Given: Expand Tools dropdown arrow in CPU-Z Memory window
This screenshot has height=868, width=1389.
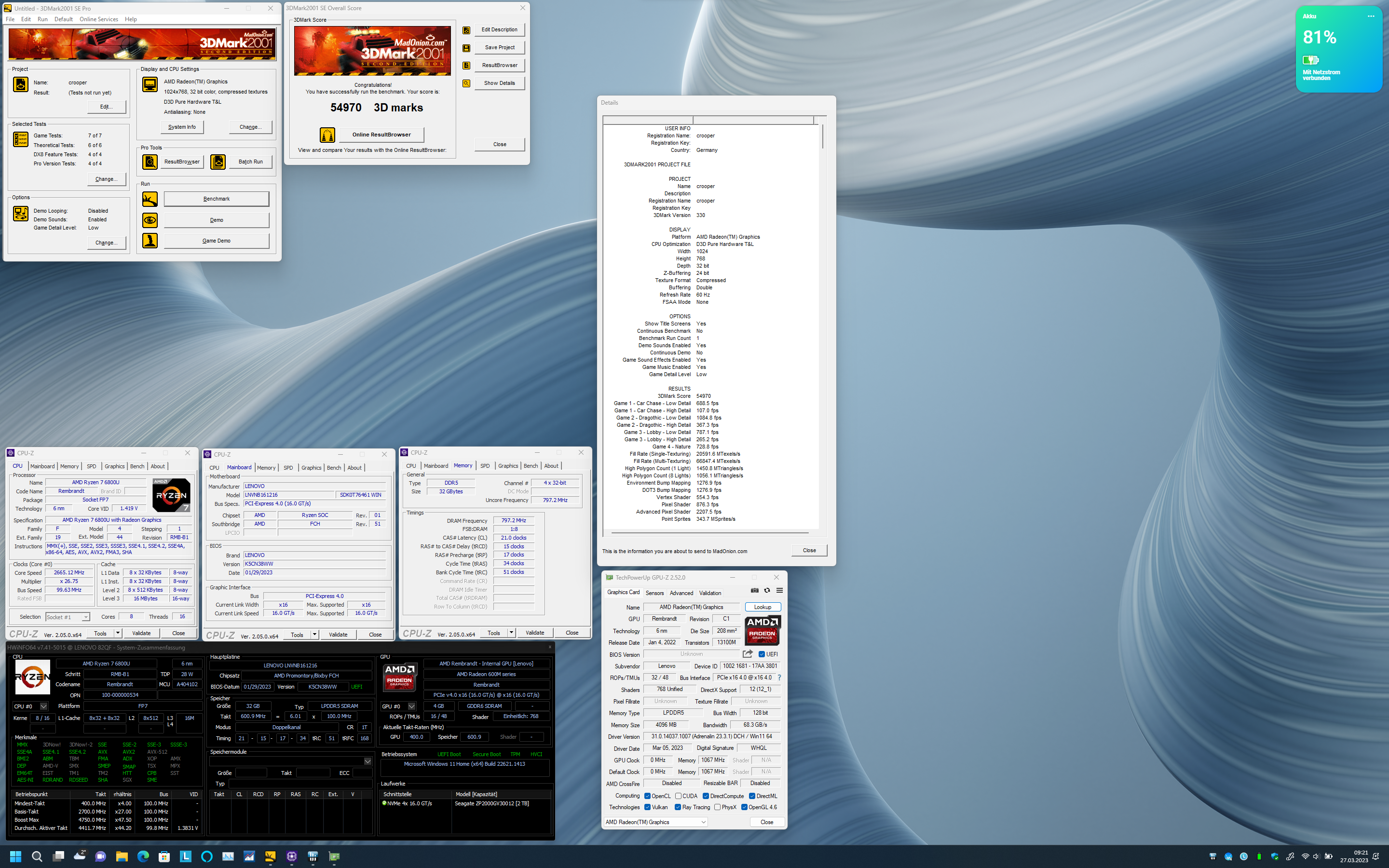Looking at the screenshot, I should coord(511,633).
